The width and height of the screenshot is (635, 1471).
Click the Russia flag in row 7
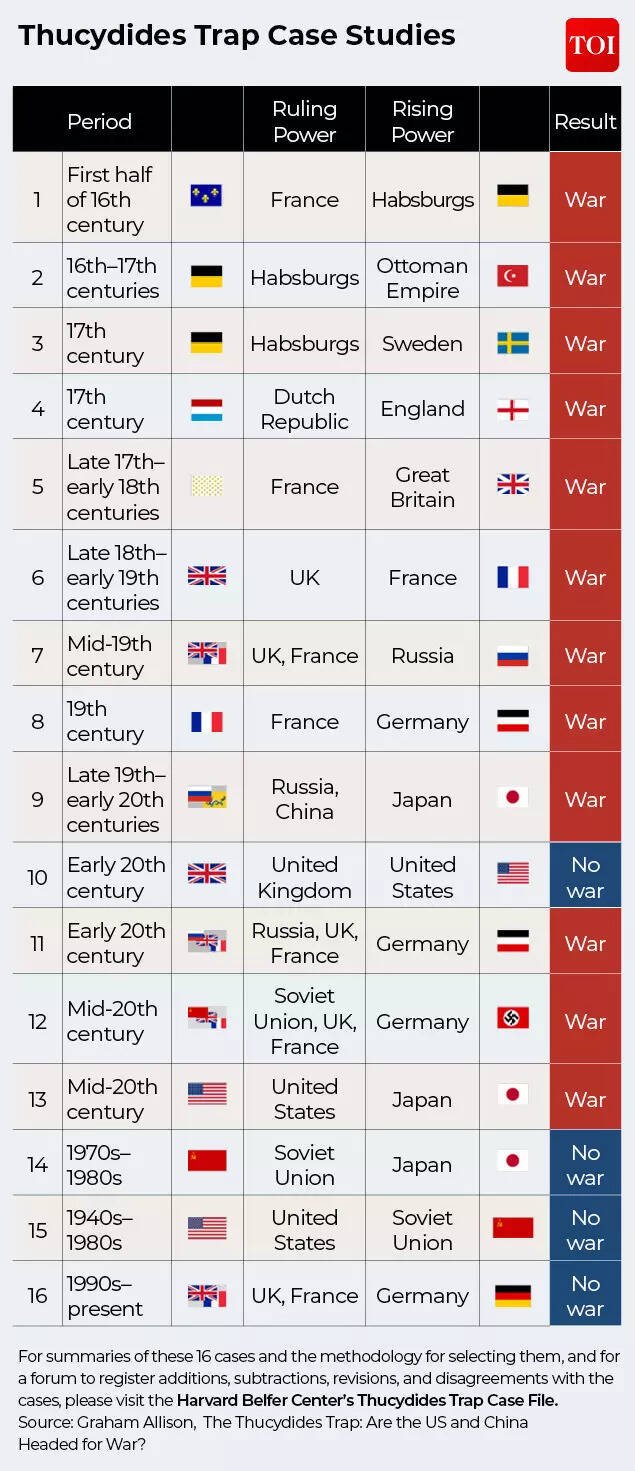[513, 656]
